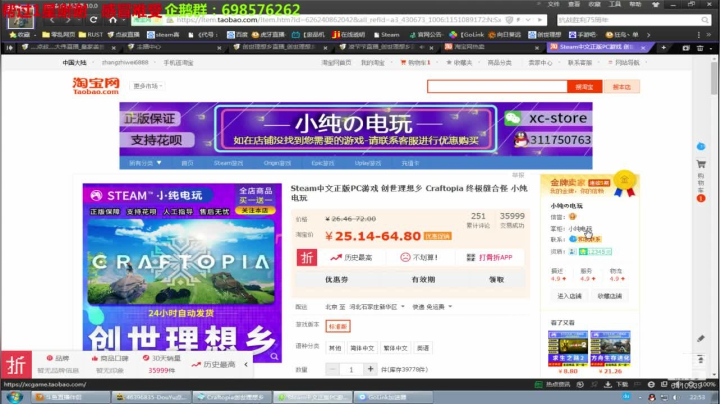Click the Taobao logo

pos(96,86)
